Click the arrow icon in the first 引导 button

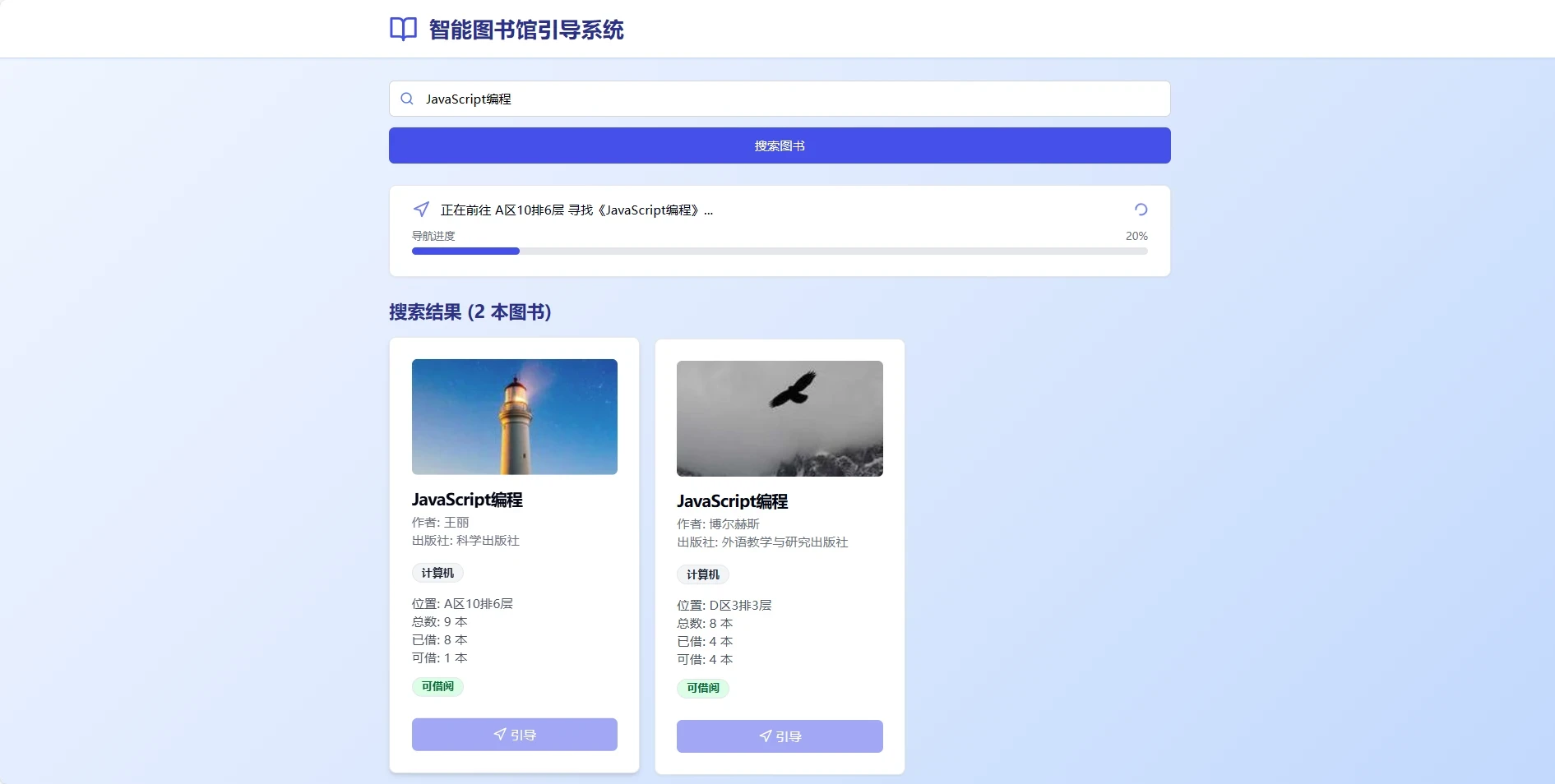(x=500, y=735)
